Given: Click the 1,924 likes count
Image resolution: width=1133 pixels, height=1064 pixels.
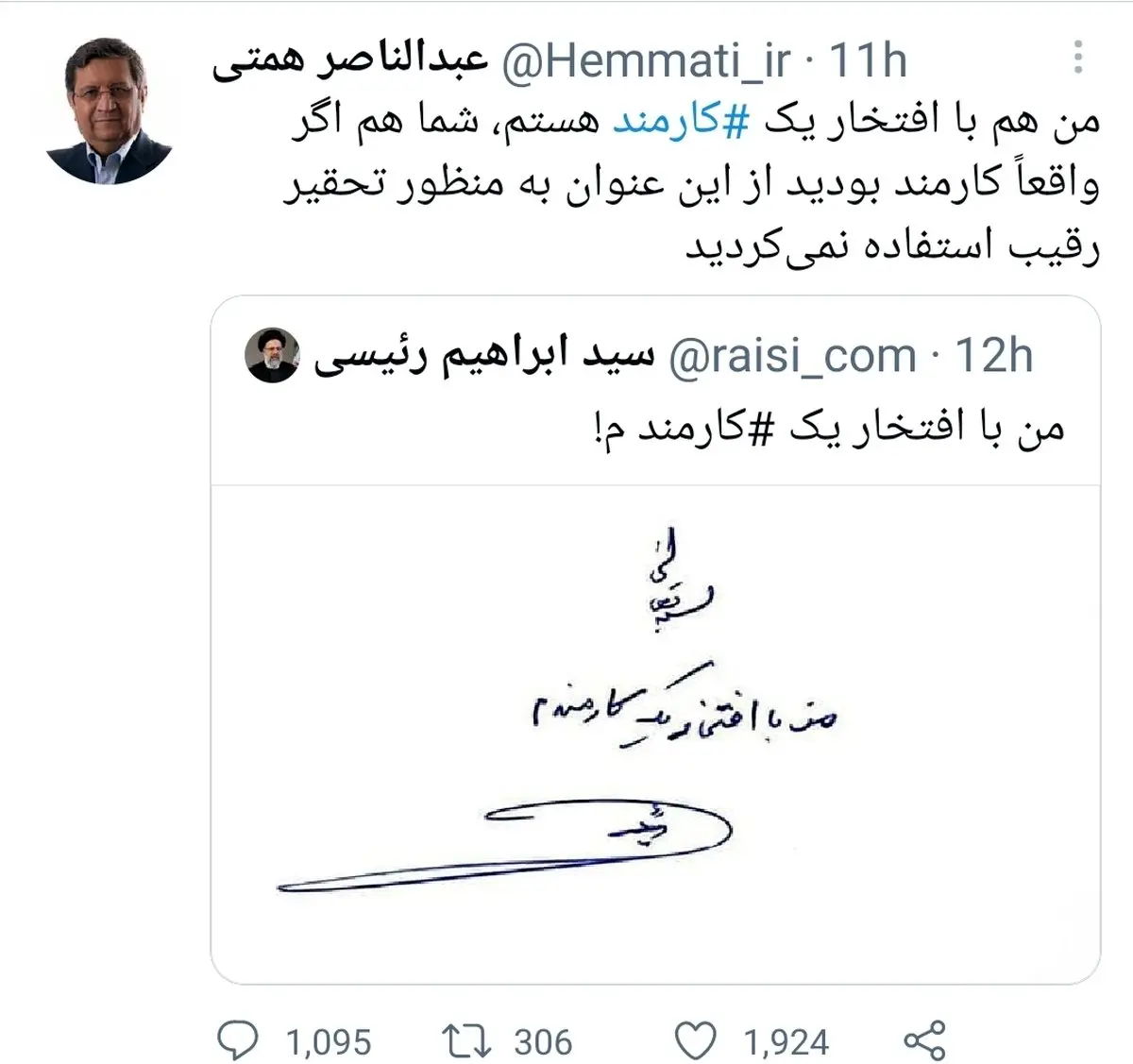Looking at the screenshot, I should pyautogui.click(x=786, y=1042).
